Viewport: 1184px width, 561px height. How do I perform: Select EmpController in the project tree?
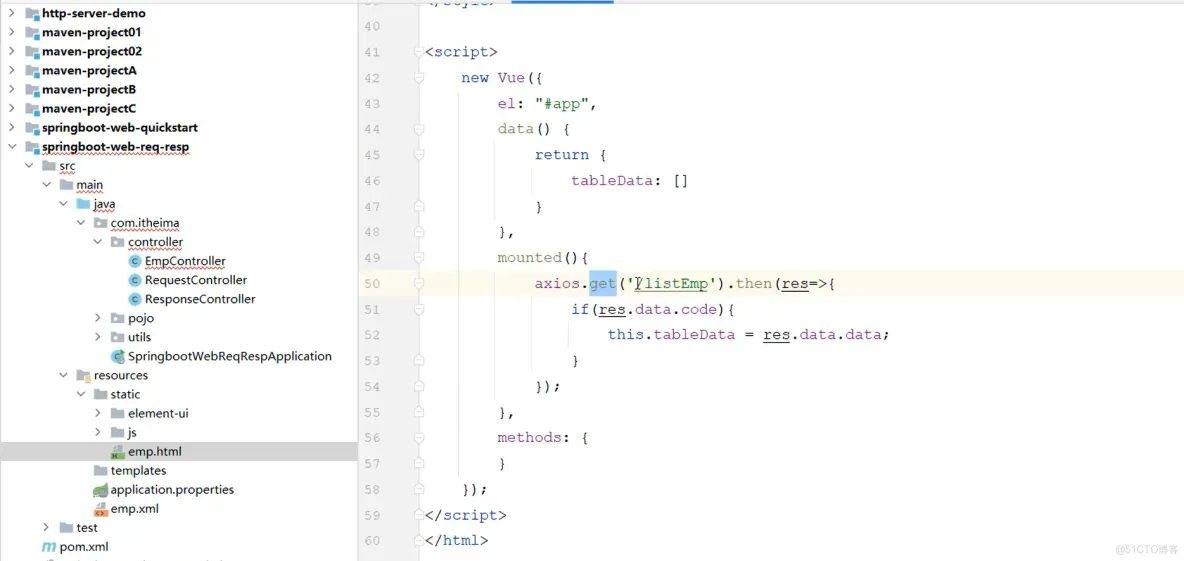(x=185, y=261)
